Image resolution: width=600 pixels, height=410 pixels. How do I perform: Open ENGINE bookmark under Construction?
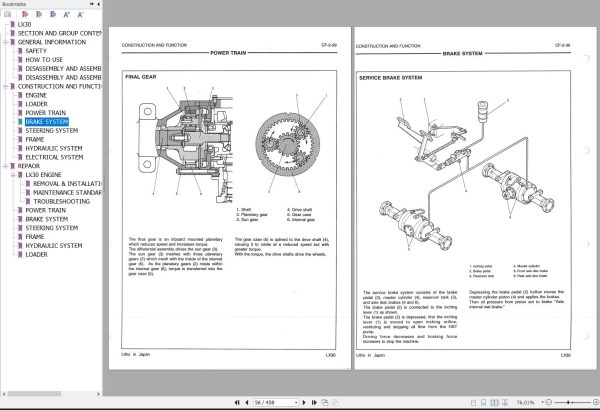[36, 95]
